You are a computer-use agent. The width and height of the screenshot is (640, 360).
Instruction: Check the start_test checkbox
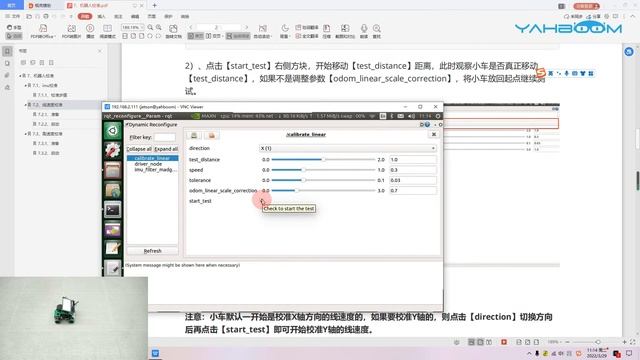pos(262,201)
